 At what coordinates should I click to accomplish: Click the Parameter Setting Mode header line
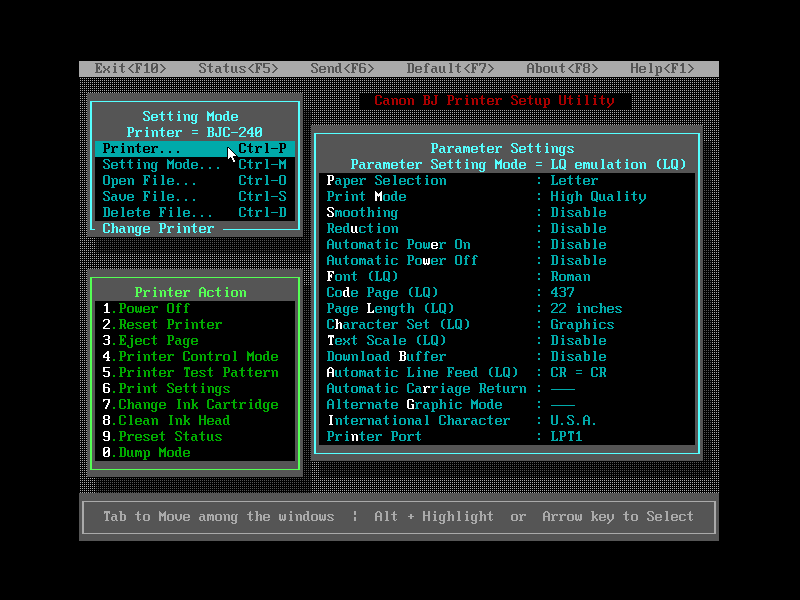click(518, 164)
